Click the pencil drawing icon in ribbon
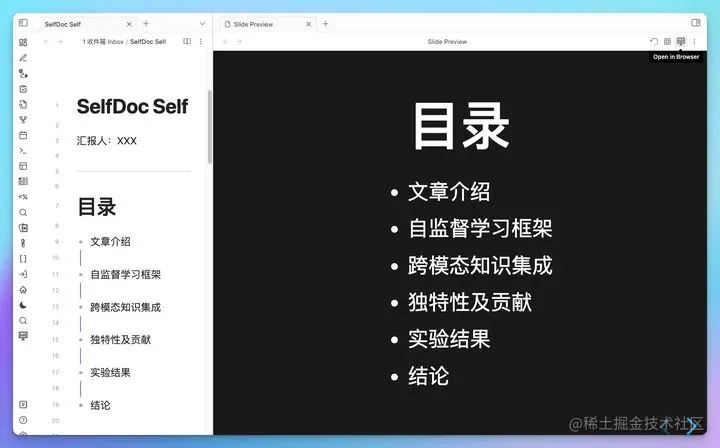 pyautogui.click(x=23, y=58)
